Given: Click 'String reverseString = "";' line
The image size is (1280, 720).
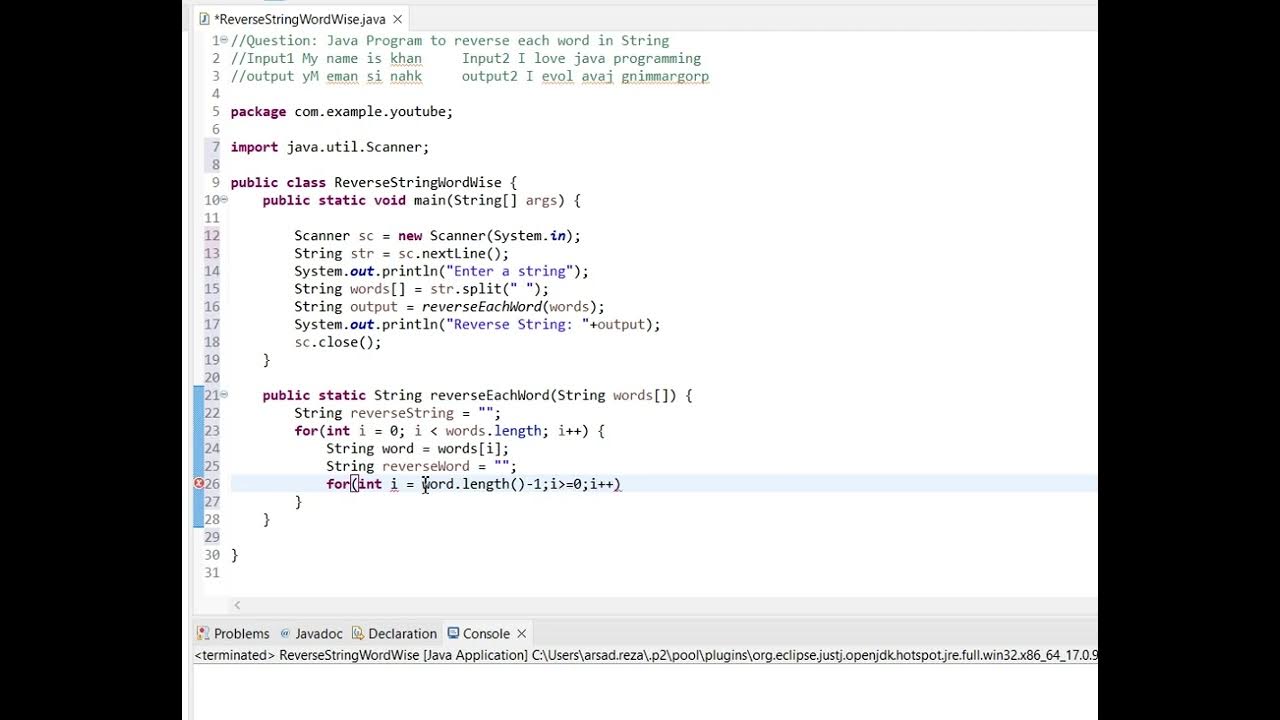Looking at the screenshot, I should pyautogui.click(x=397, y=413).
